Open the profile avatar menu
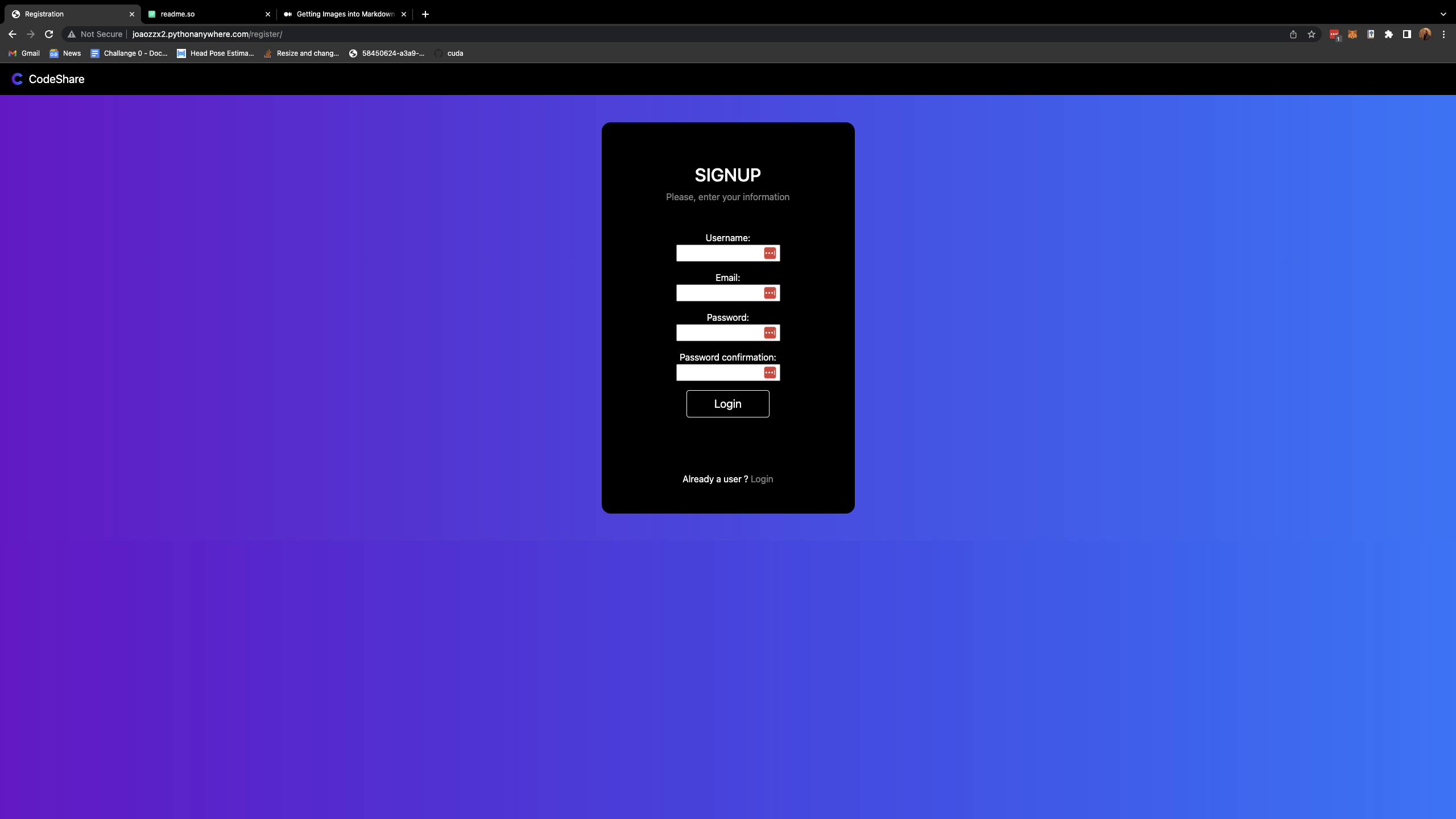 (x=1425, y=34)
